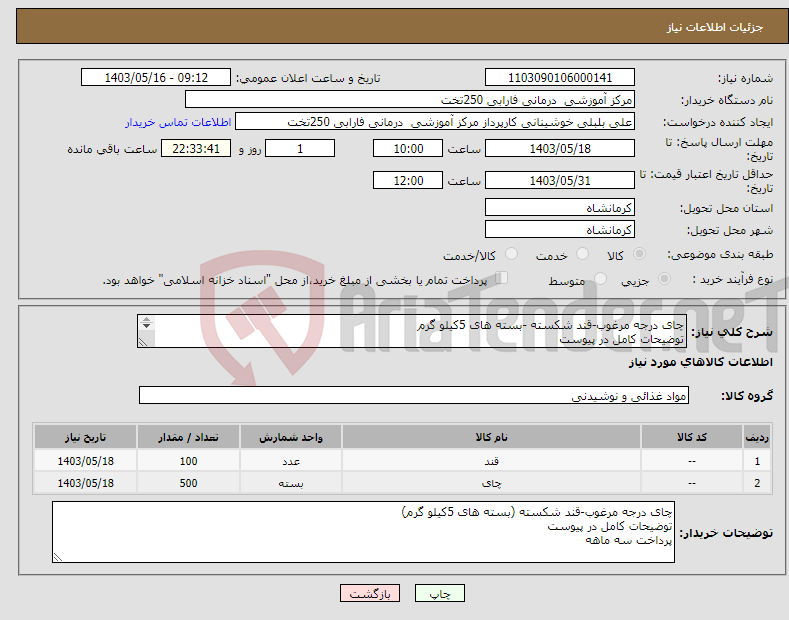Click buyer organization name field
Screen dimensions: 789x620
[410, 99]
